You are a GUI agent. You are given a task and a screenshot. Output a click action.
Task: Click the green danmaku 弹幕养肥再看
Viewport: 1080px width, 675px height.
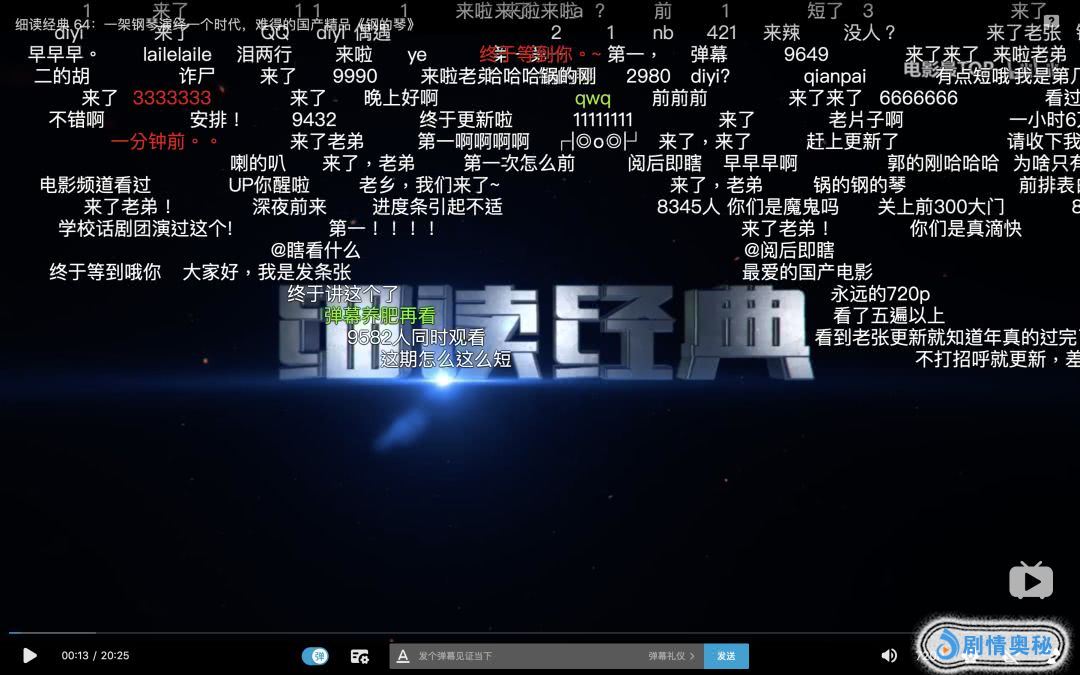380,316
